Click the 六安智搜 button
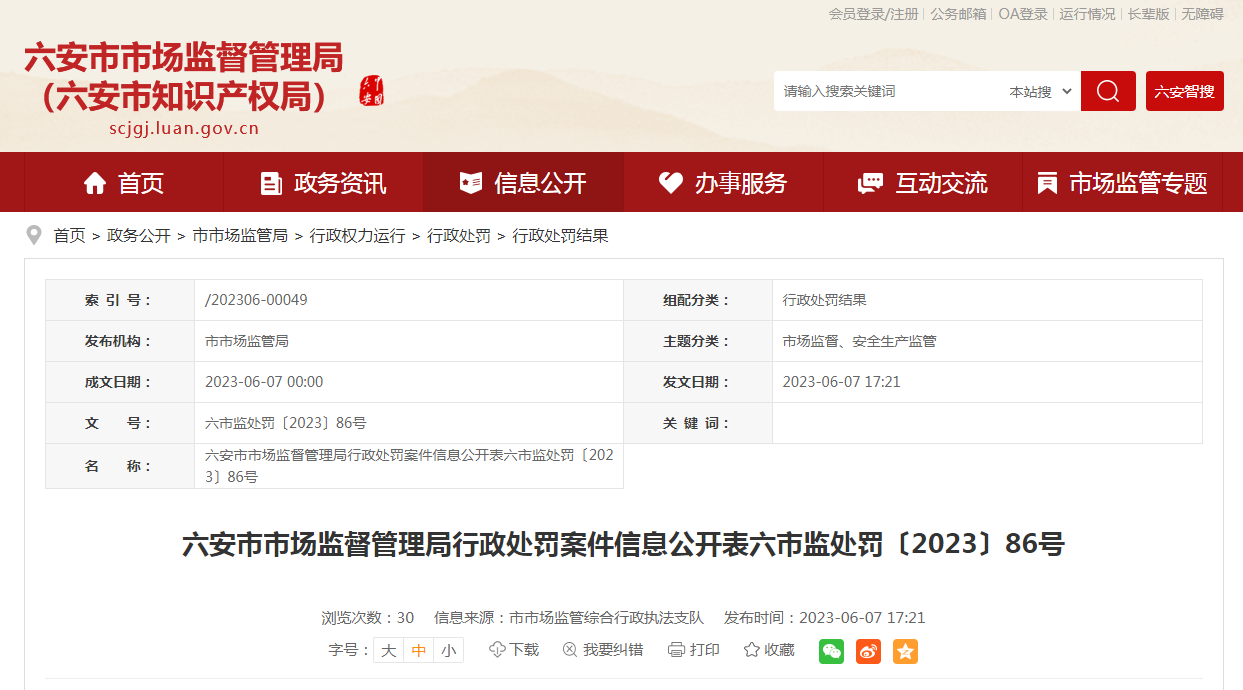 pyautogui.click(x=1185, y=91)
